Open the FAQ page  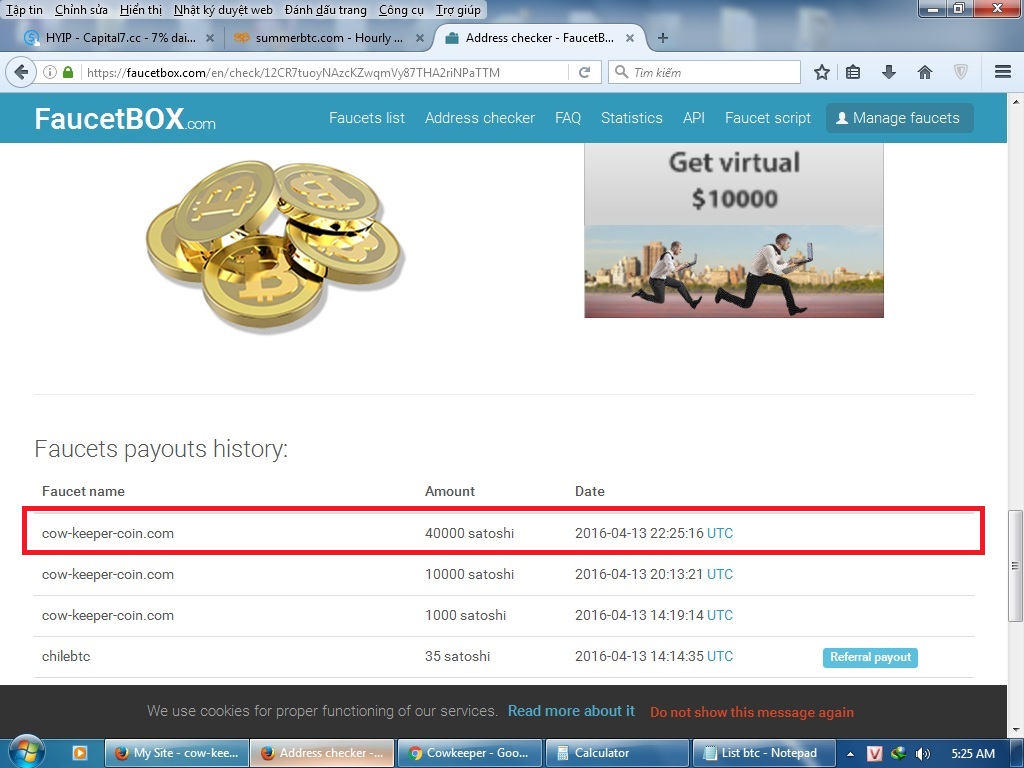568,118
